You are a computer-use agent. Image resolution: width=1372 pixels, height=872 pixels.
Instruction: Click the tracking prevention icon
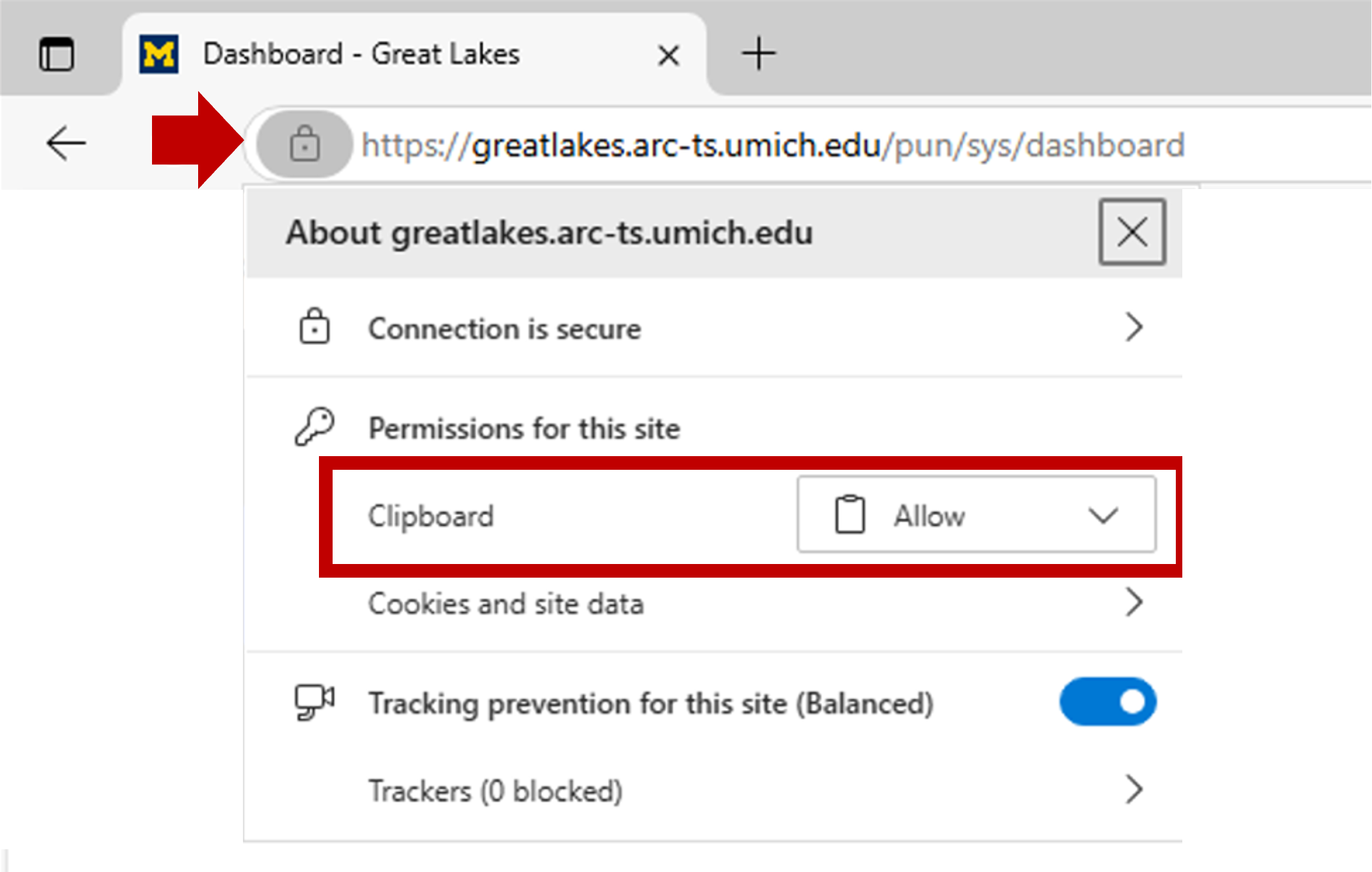[314, 702]
